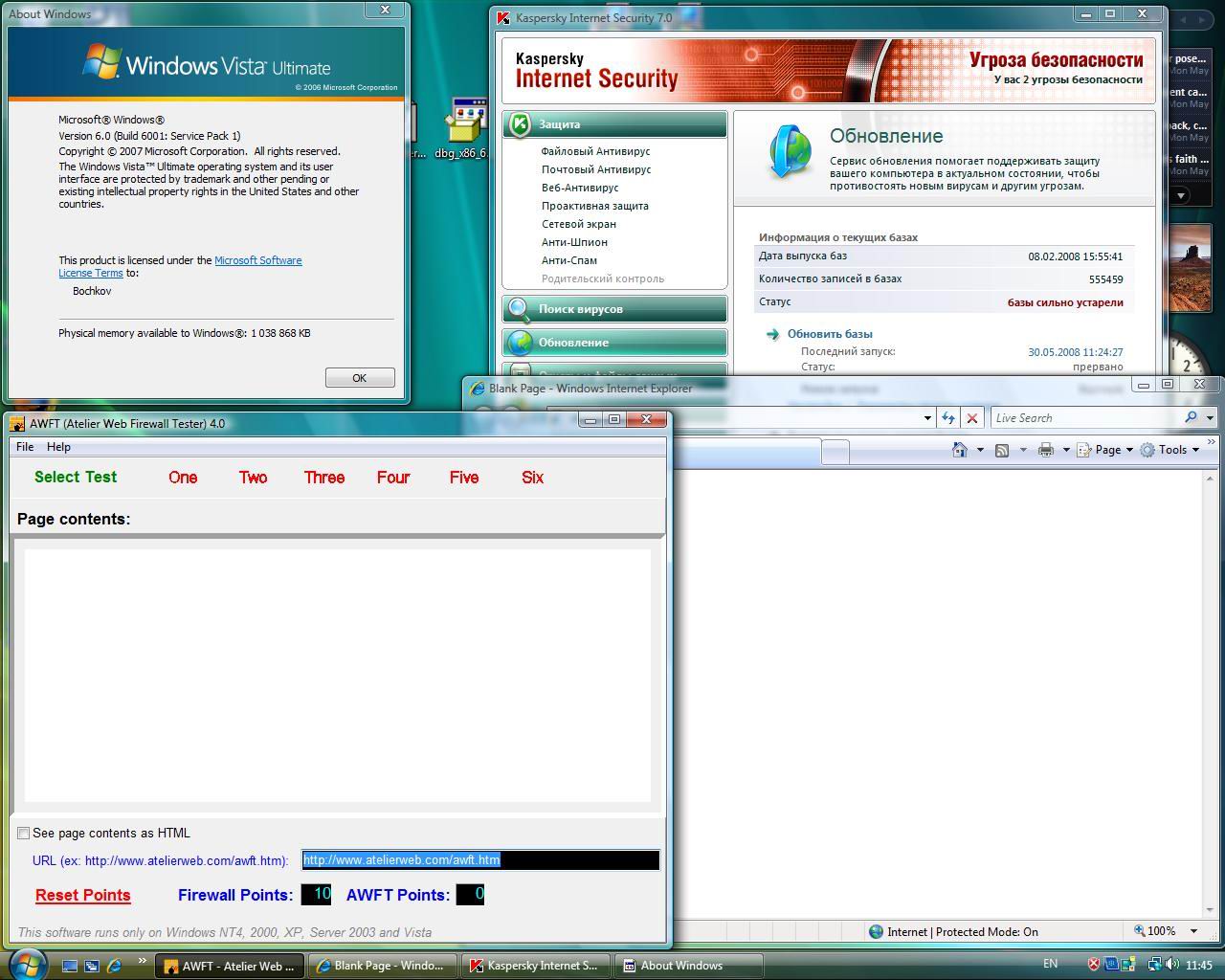Open the Обновление section in Kaspersky sidebar
Screen dimensions: 1225x980
pyautogui.click(x=614, y=343)
